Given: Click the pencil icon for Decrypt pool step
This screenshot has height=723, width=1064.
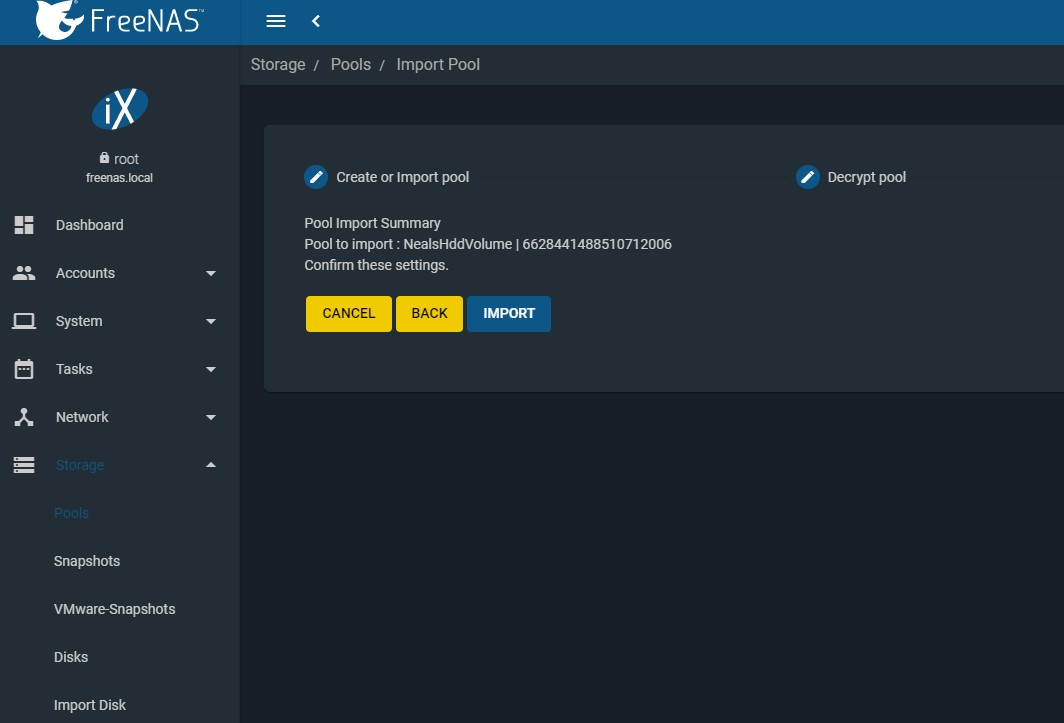Looking at the screenshot, I should point(807,177).
